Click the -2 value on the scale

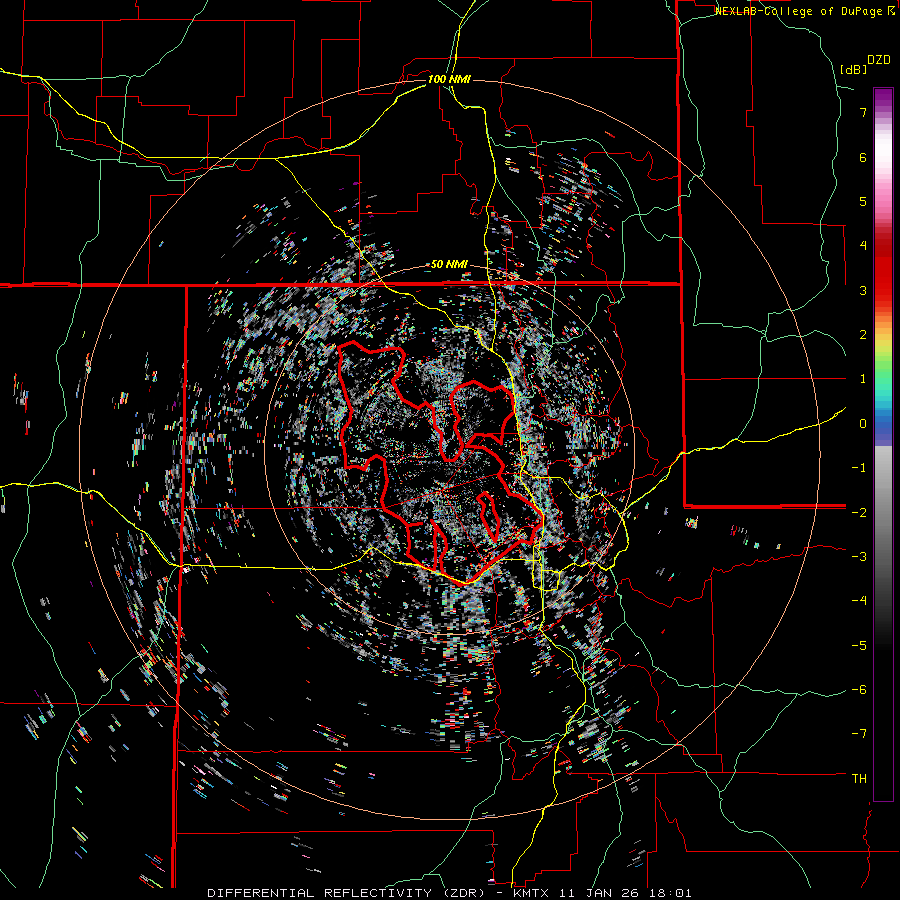click(x=859, y=512)
